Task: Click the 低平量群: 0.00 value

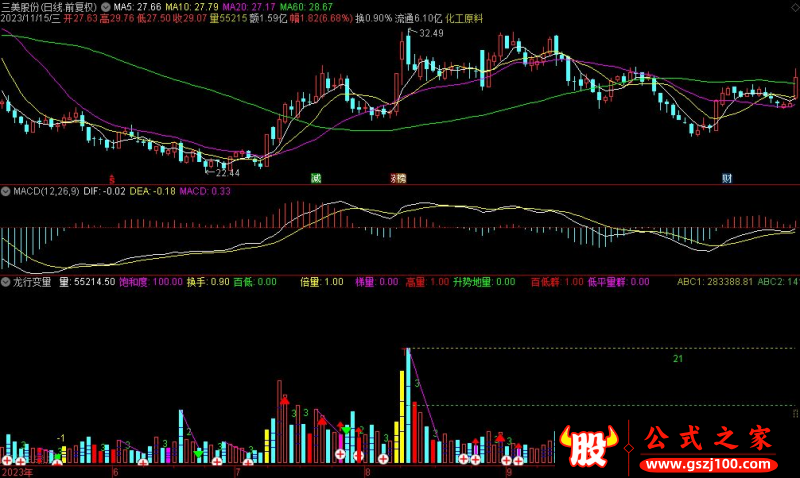Action: pos(618,282)
